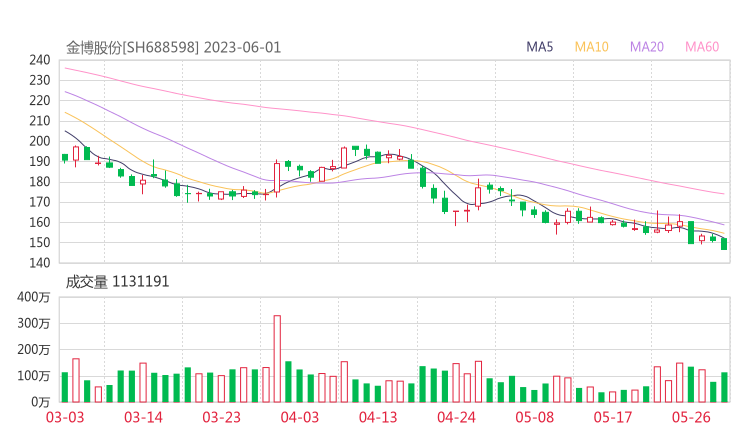
Task: Toggle the MA10 moving average legend
Action: click(592, 47)
